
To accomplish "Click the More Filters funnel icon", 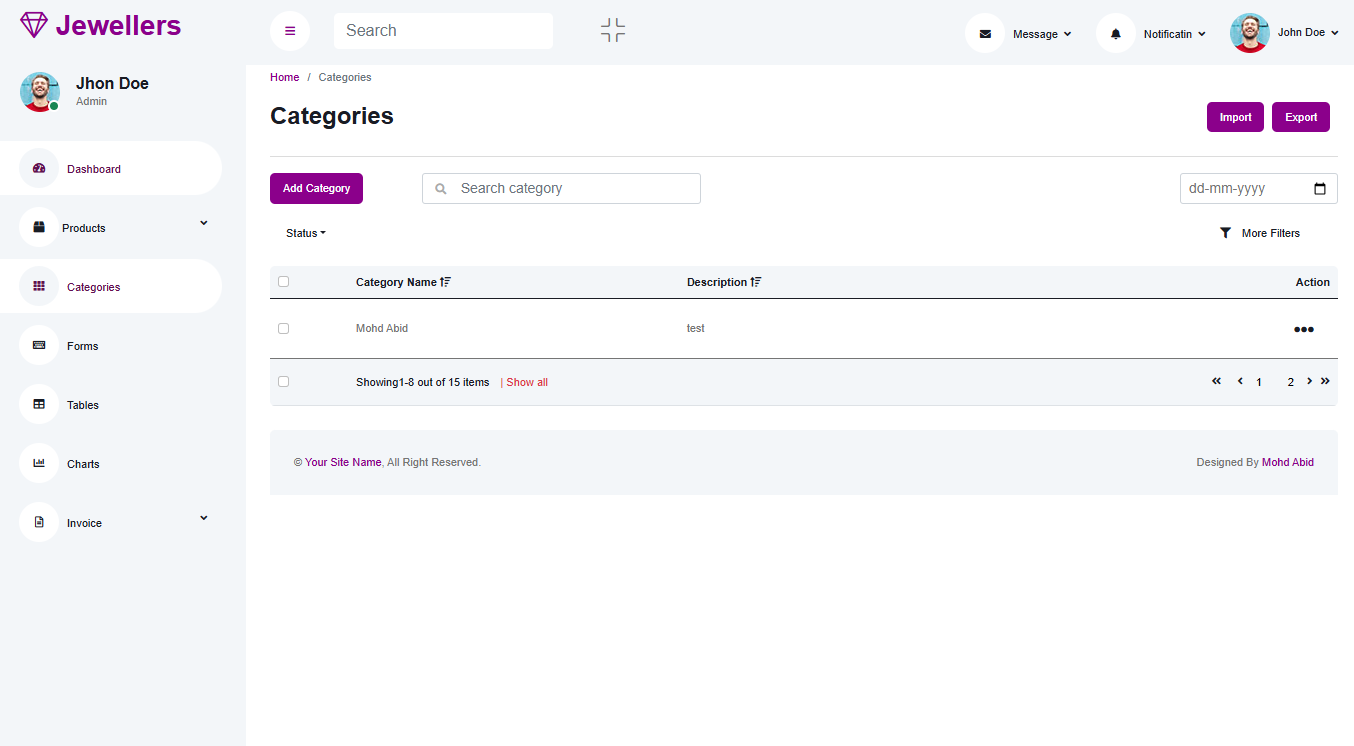I will 1225,233.
